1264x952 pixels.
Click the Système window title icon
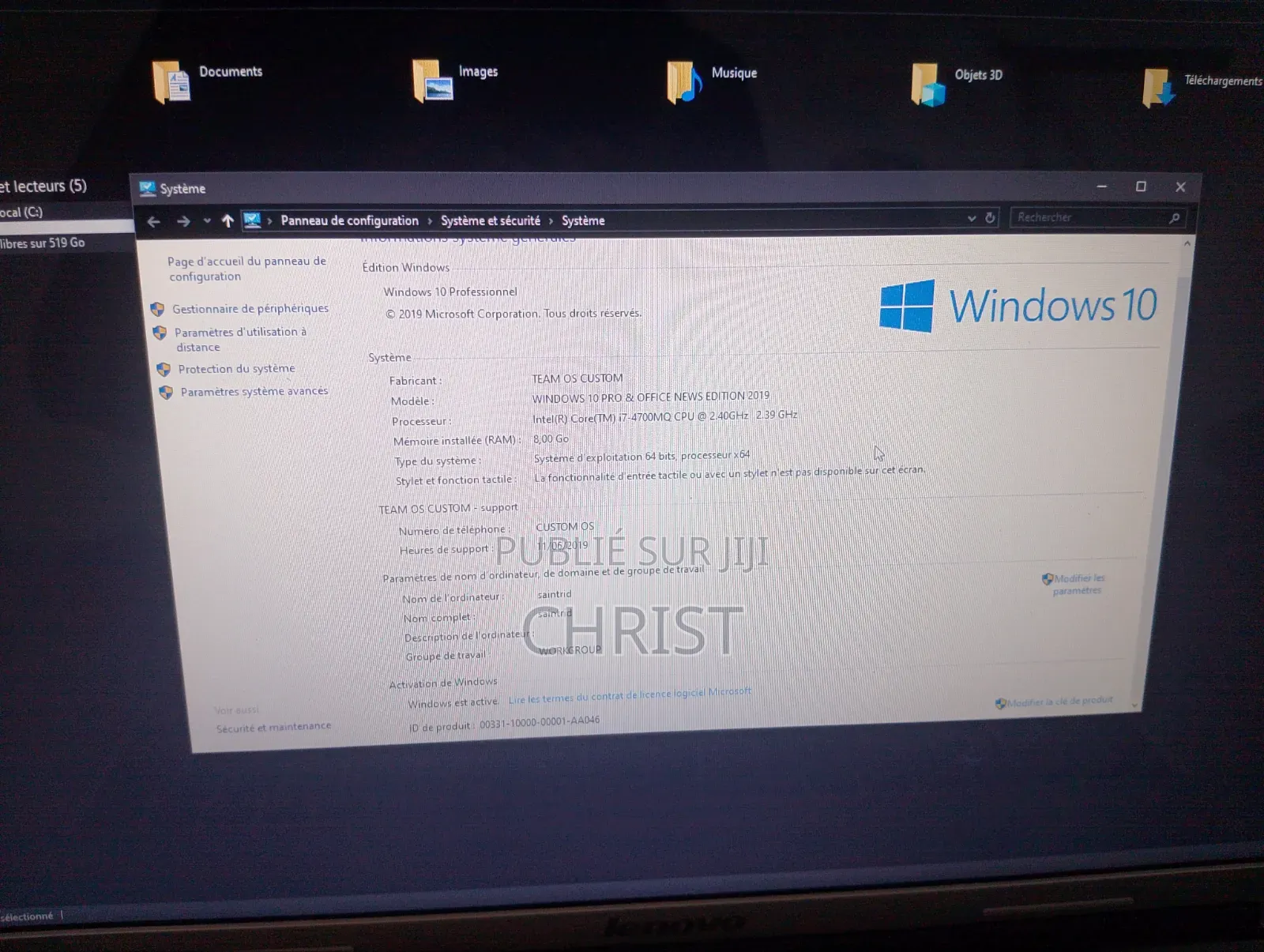tap(147, 188)
